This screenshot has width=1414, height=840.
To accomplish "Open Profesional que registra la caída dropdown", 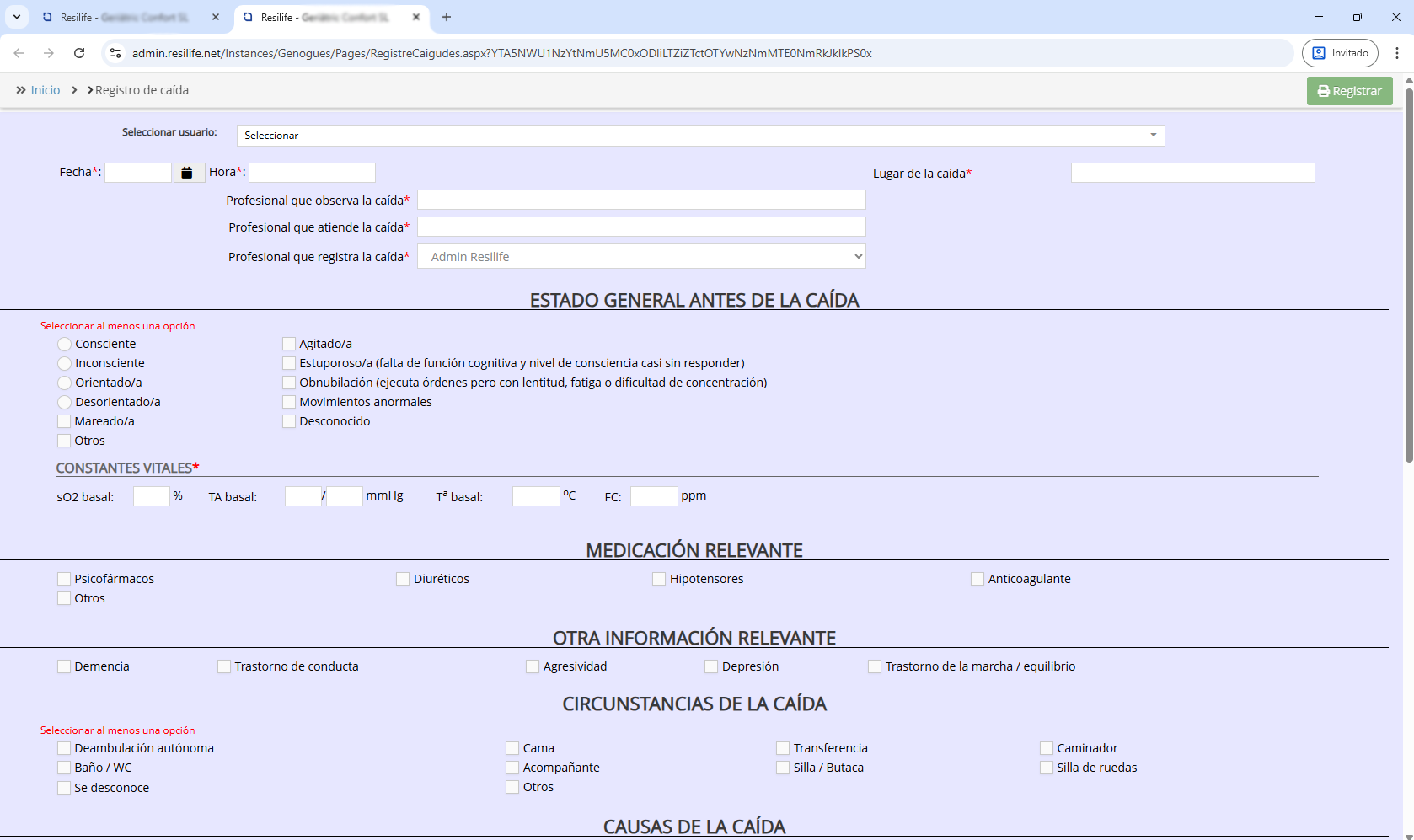I will [641, 257].
